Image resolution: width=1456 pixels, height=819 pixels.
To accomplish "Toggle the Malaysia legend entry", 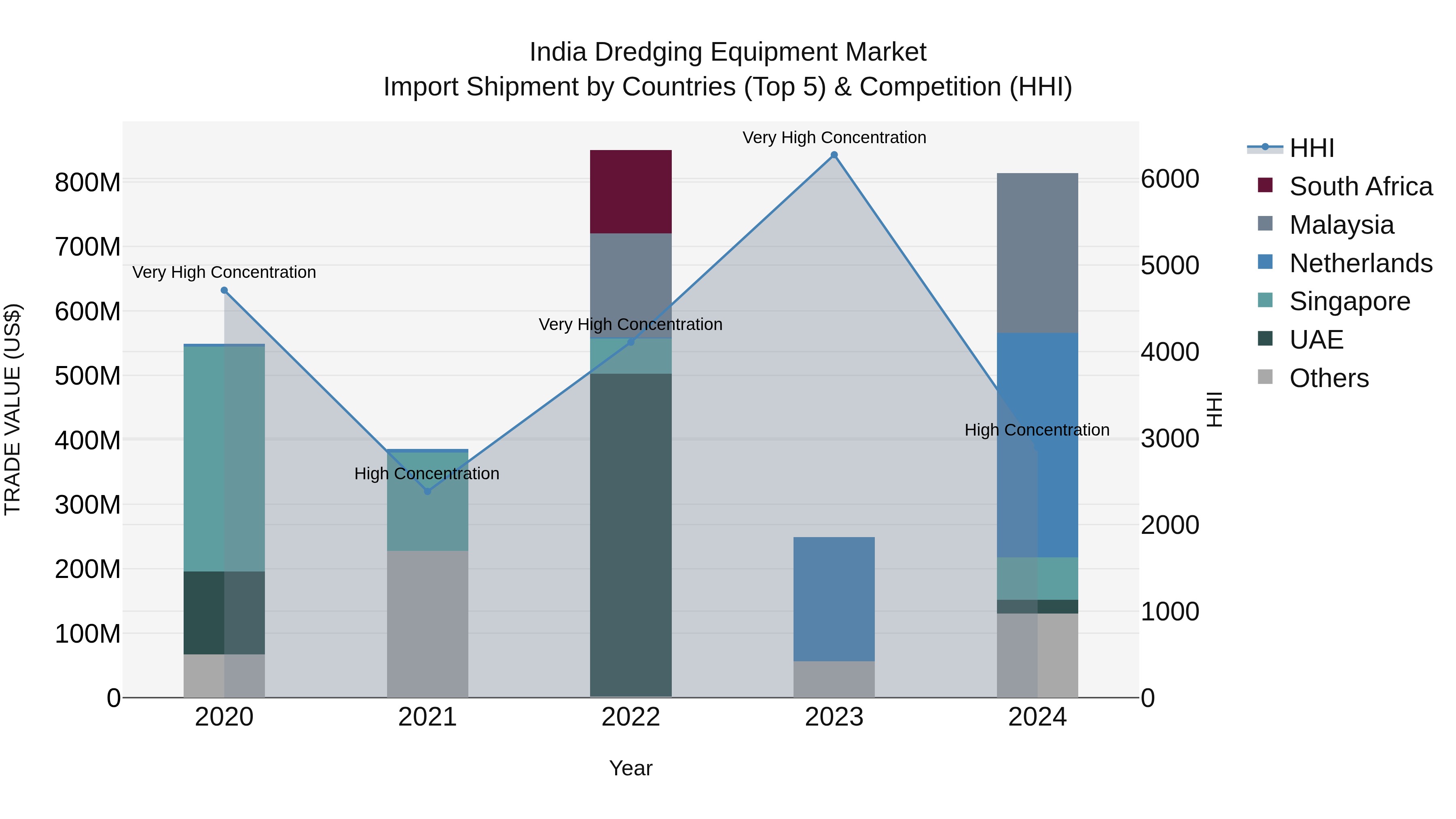I will coord(1325,224).
